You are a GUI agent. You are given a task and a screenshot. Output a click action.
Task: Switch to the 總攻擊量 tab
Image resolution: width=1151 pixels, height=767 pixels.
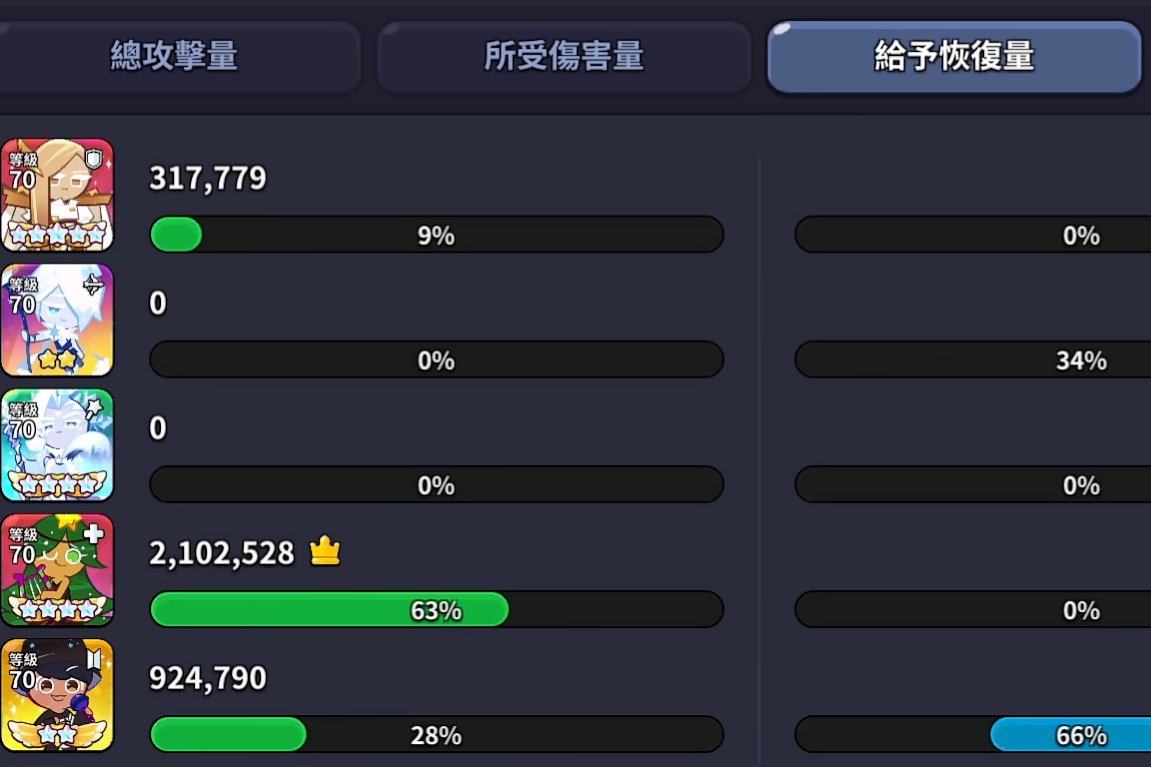(174, 57)
